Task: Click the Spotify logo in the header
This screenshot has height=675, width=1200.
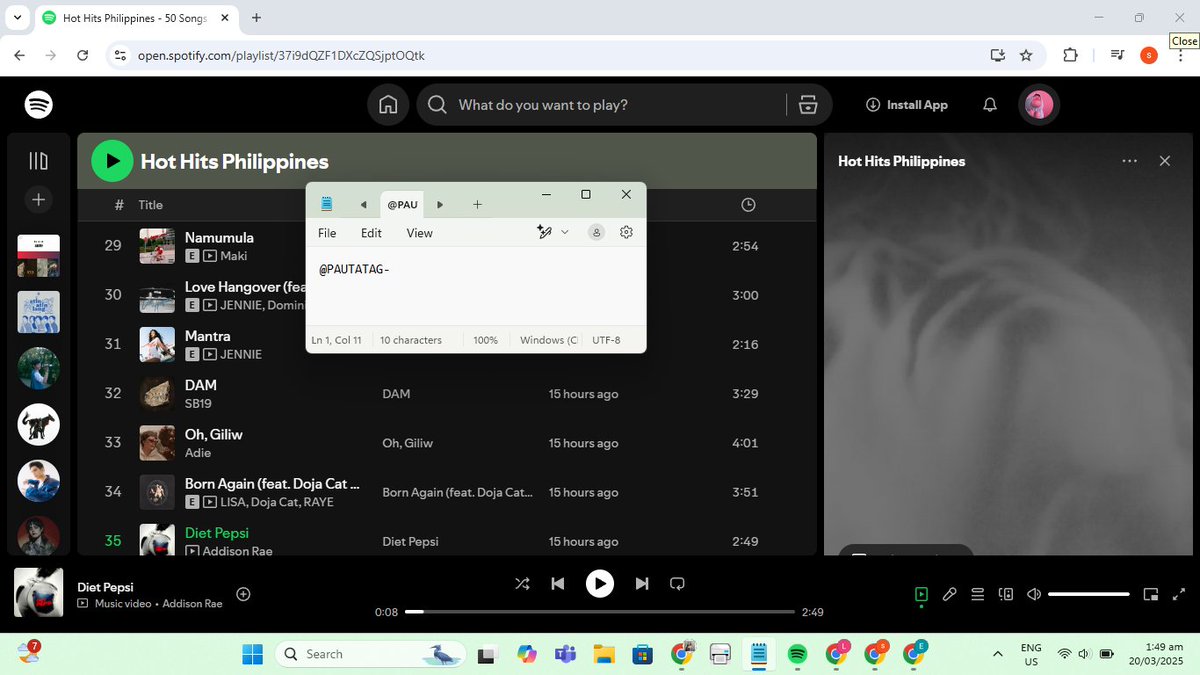Action: [39, 104]
